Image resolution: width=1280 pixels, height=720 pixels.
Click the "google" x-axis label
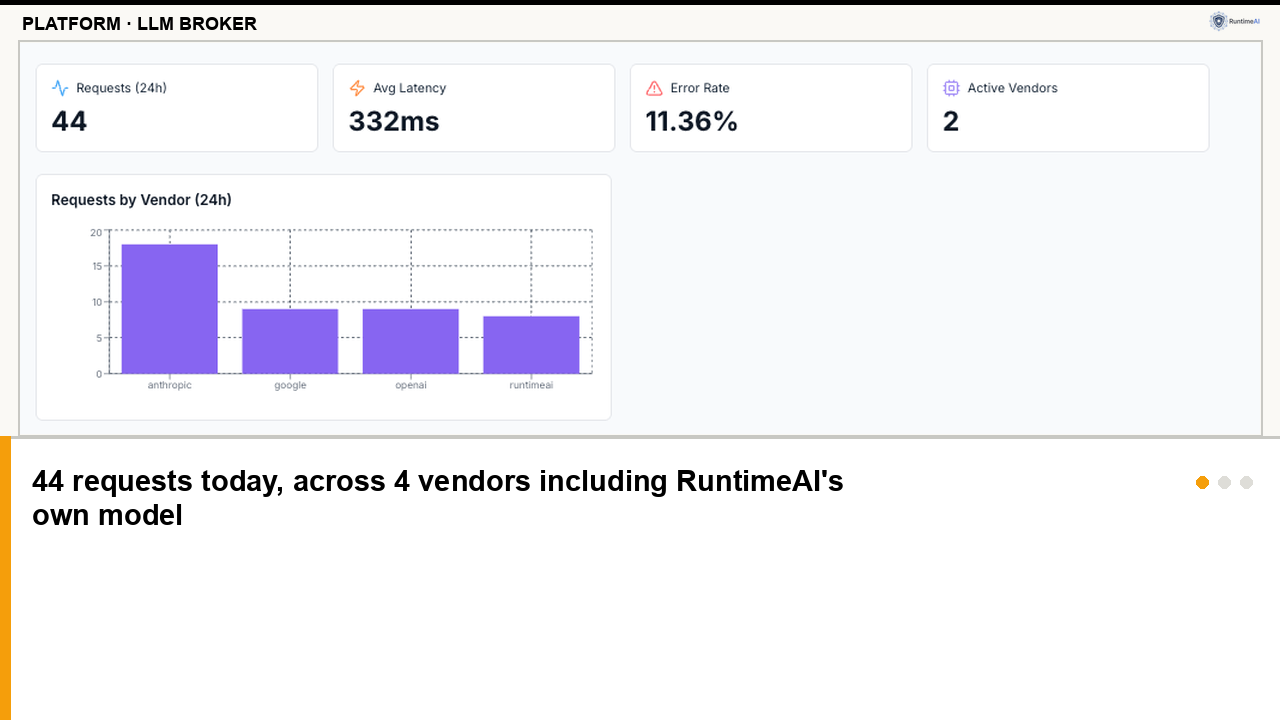click(290, 385)
